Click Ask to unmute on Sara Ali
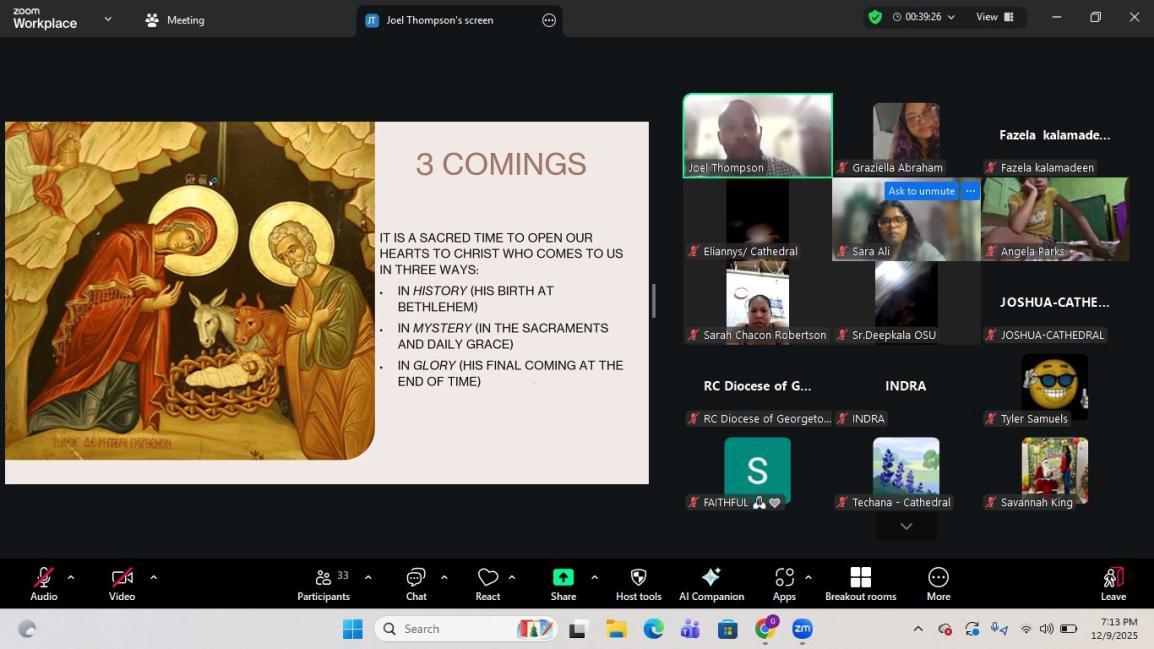1154x649 pixels. 921,191
